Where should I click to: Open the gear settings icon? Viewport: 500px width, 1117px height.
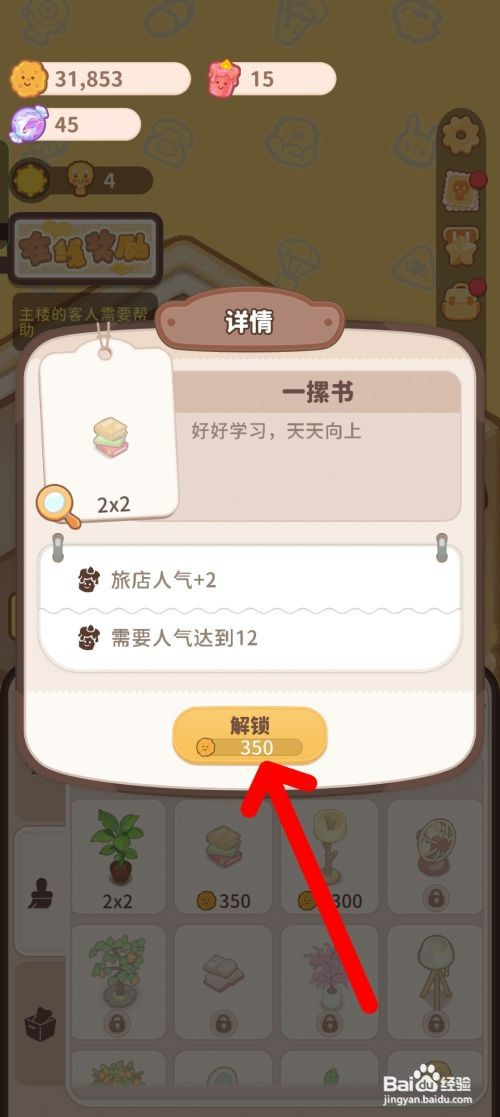460,135
